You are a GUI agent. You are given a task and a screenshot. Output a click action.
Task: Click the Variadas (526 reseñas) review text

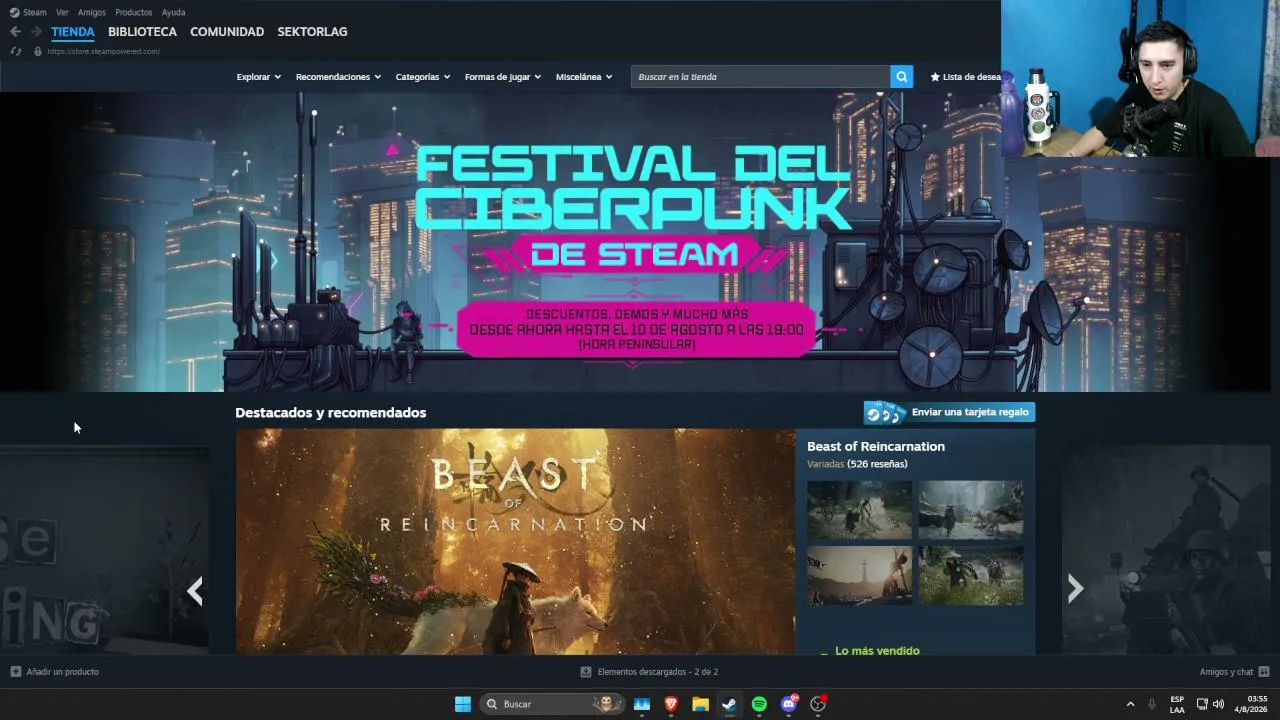point(857,464)
